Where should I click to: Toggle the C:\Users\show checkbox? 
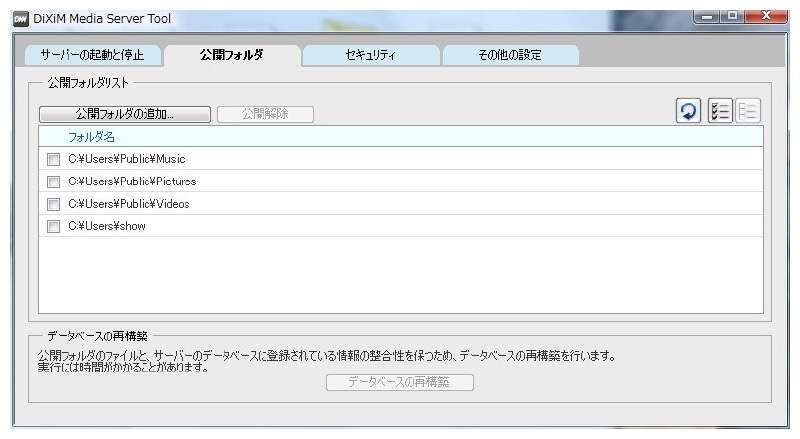53,226
